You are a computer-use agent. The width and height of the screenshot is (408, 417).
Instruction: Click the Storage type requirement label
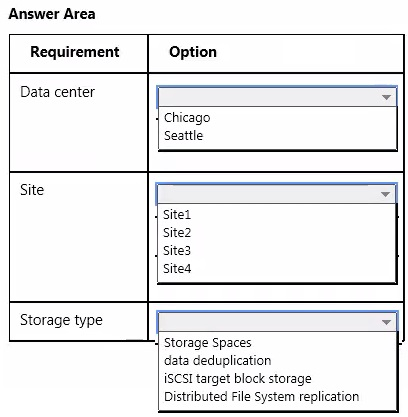coord(61,320)
